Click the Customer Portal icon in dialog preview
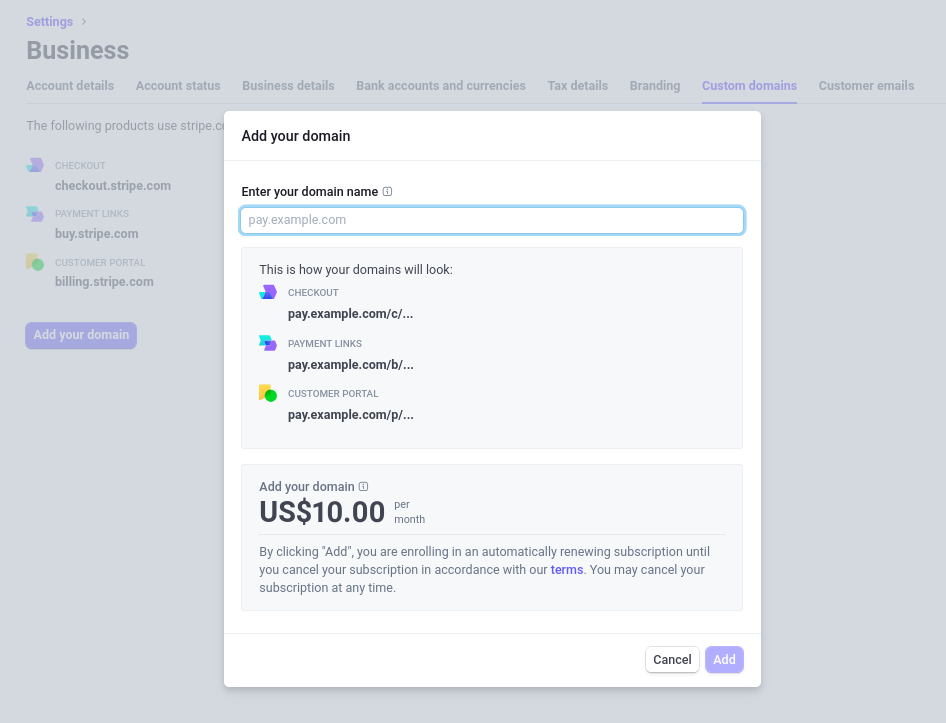This screenshot has height=723, width=946. pos(268,393)
